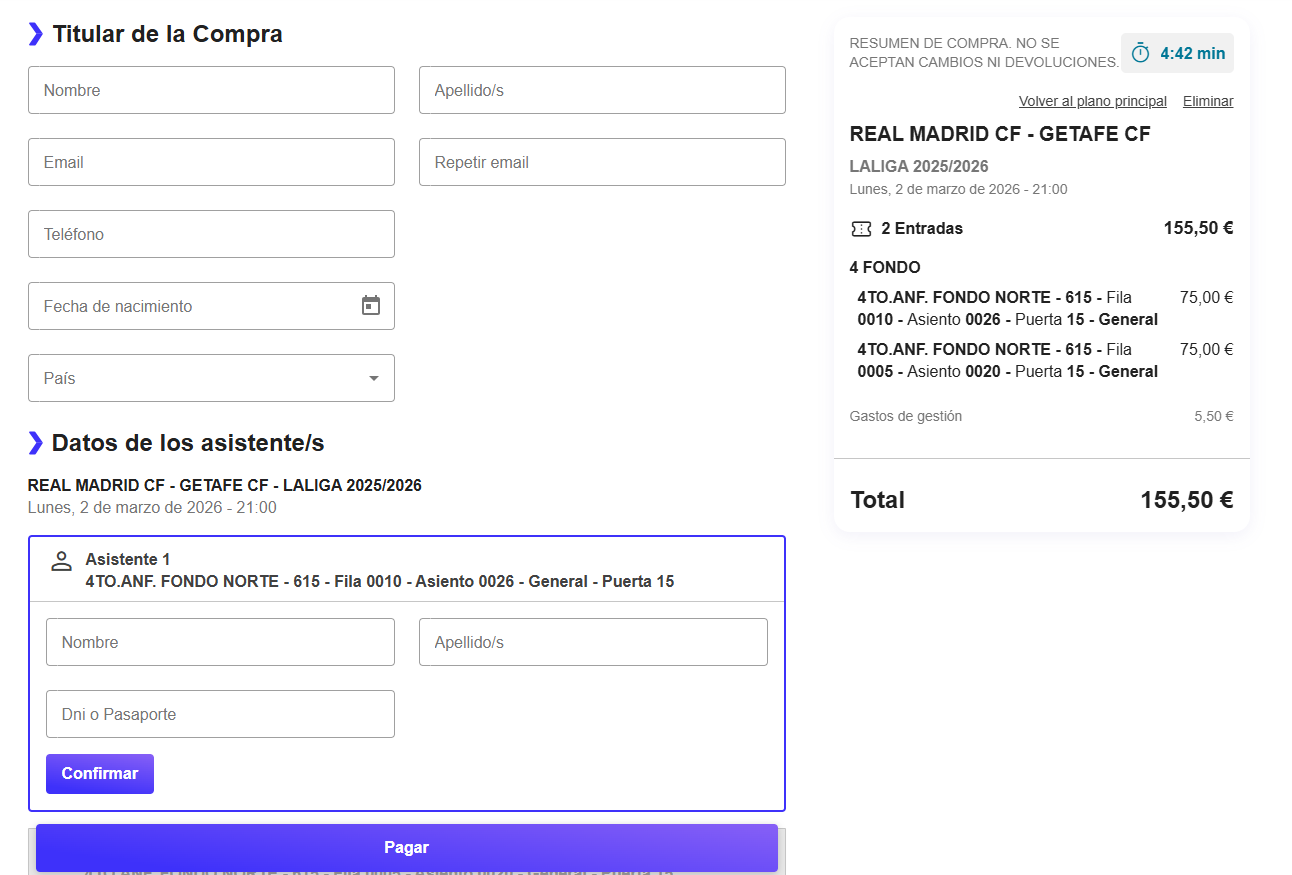Click the Pagar button

407,848
